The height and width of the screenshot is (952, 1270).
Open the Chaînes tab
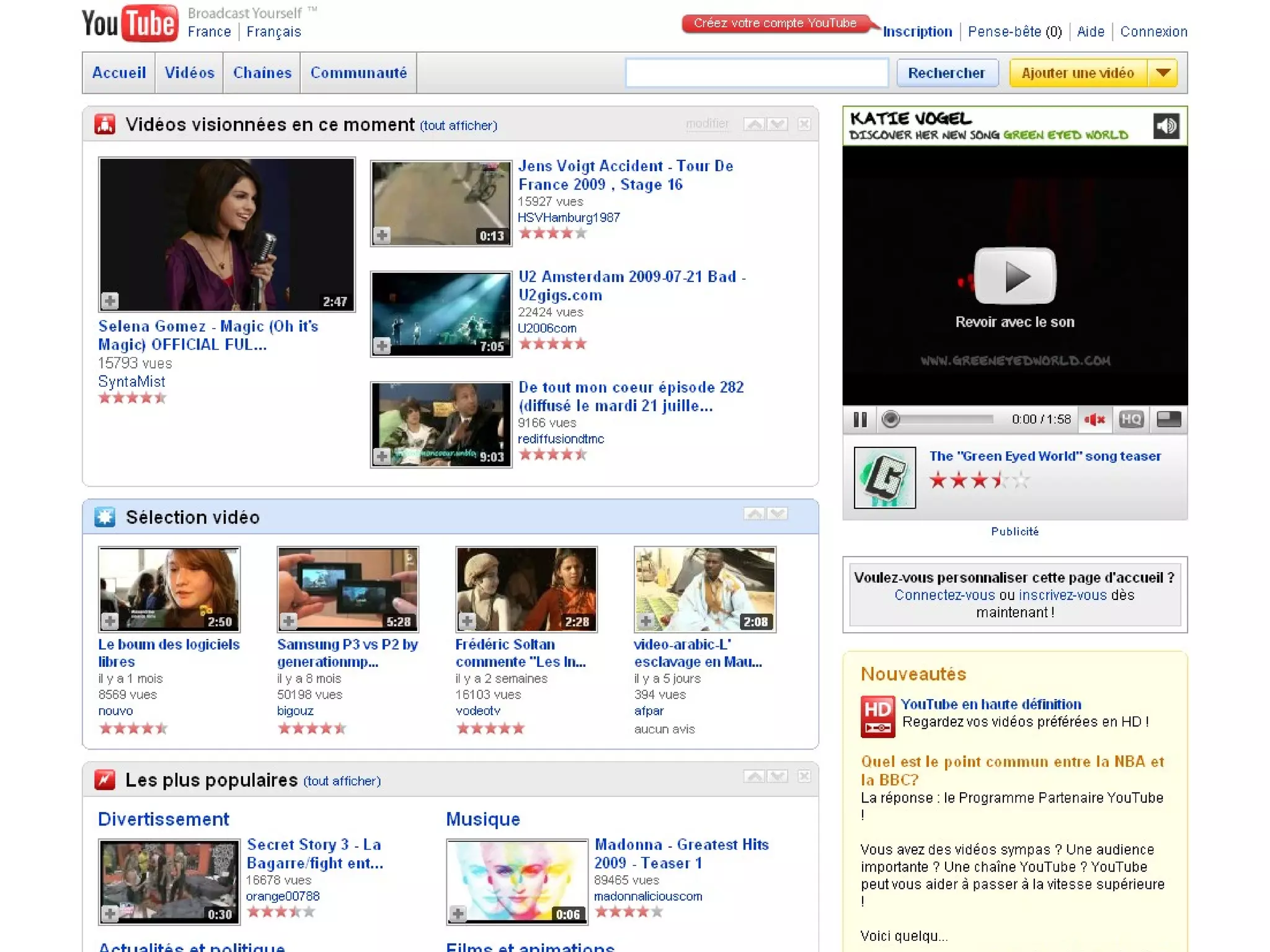pyautogui.click(x=262, y=73)
